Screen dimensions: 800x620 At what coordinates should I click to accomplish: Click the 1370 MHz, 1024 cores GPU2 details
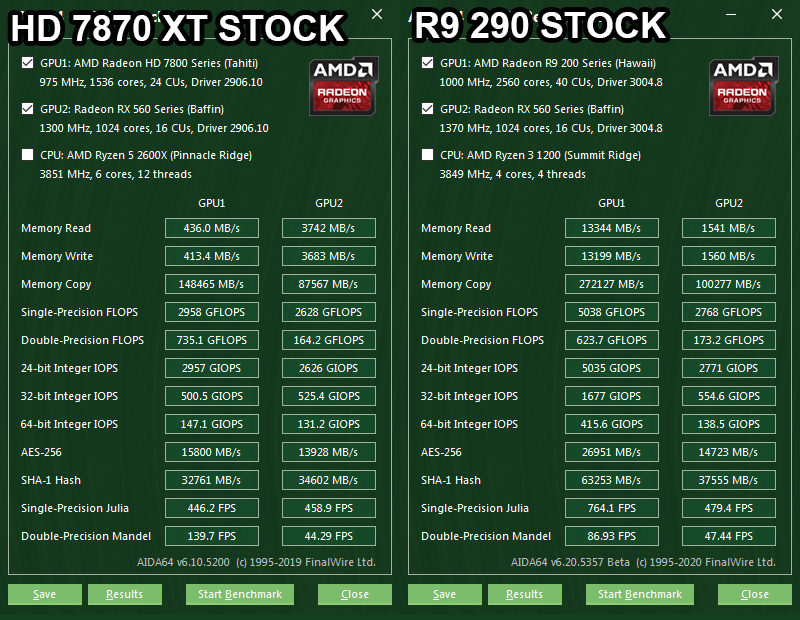point(551,128)
